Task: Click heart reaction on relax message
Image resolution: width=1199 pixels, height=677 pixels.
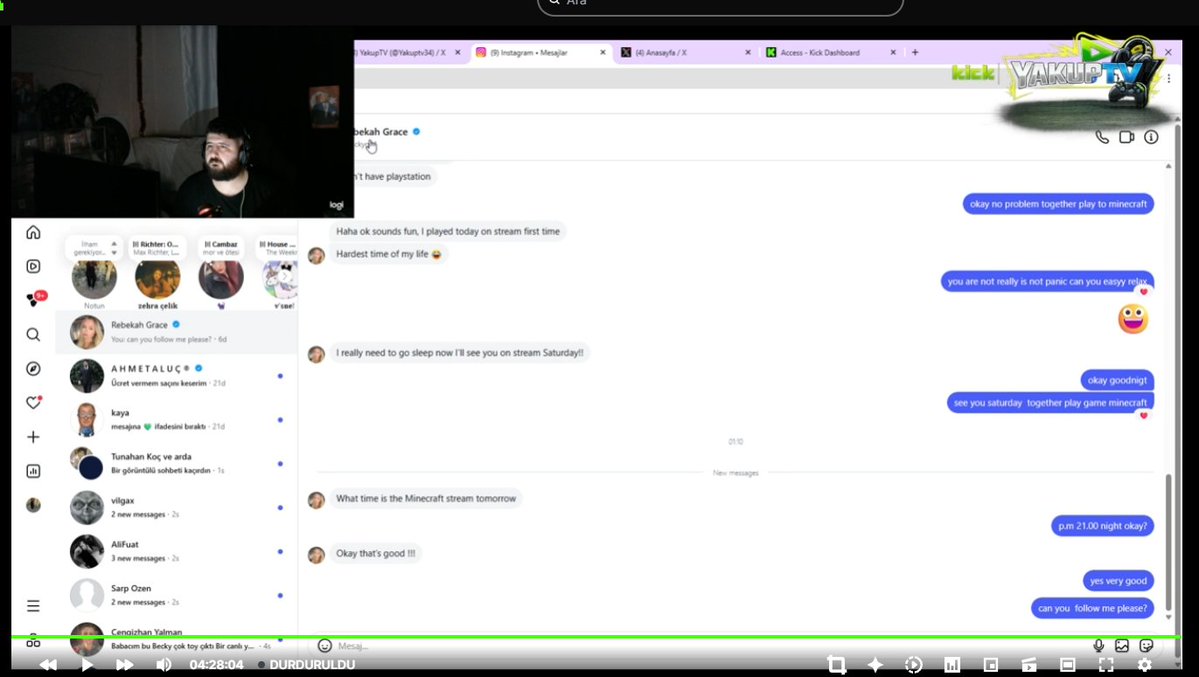Action: coord(1144,291)
